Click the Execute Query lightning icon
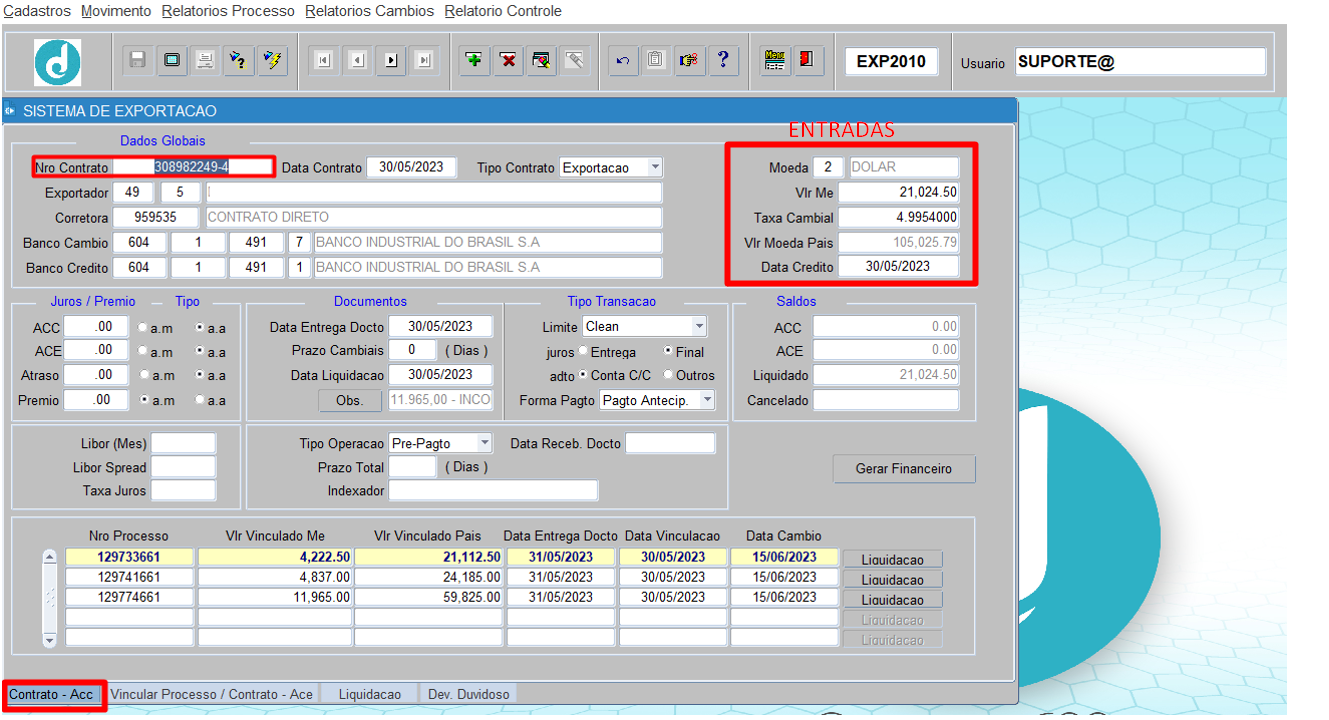This screenshot has width=1329, height=720. pyautogui.click(x=272, y=60)
